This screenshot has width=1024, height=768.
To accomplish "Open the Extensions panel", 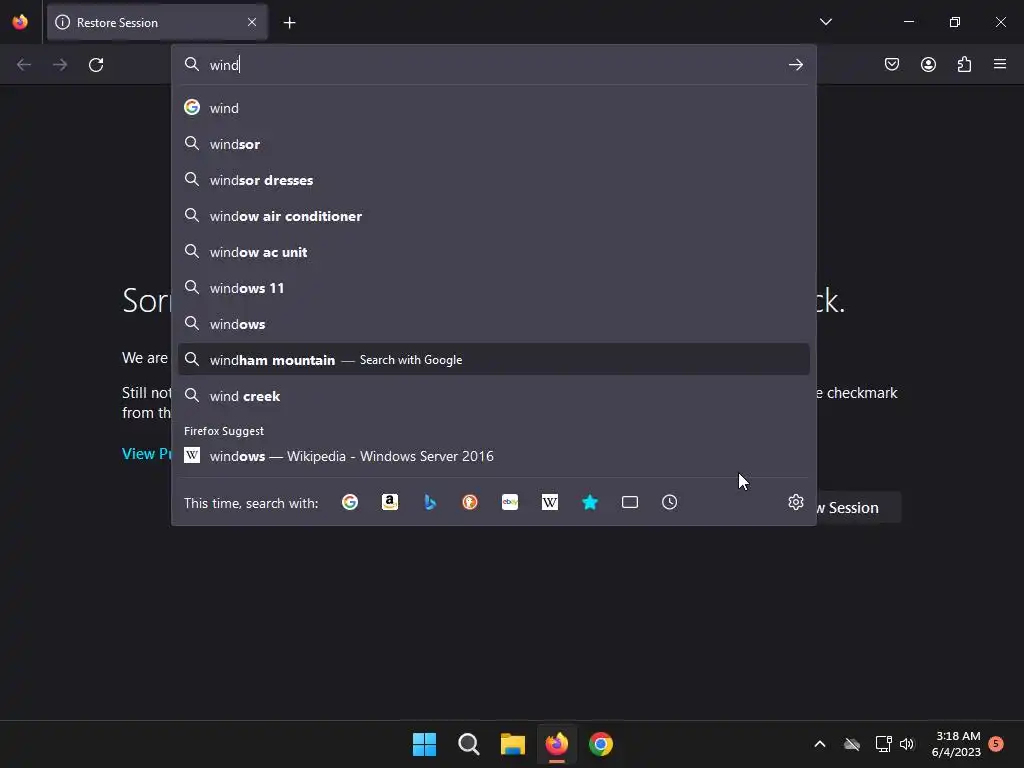I will [x=964, y=64].
